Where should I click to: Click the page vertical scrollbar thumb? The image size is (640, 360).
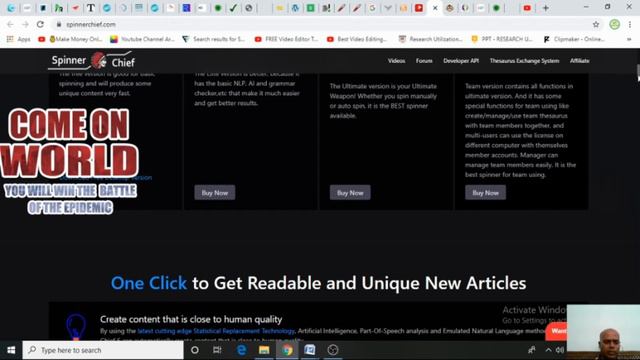638,73
